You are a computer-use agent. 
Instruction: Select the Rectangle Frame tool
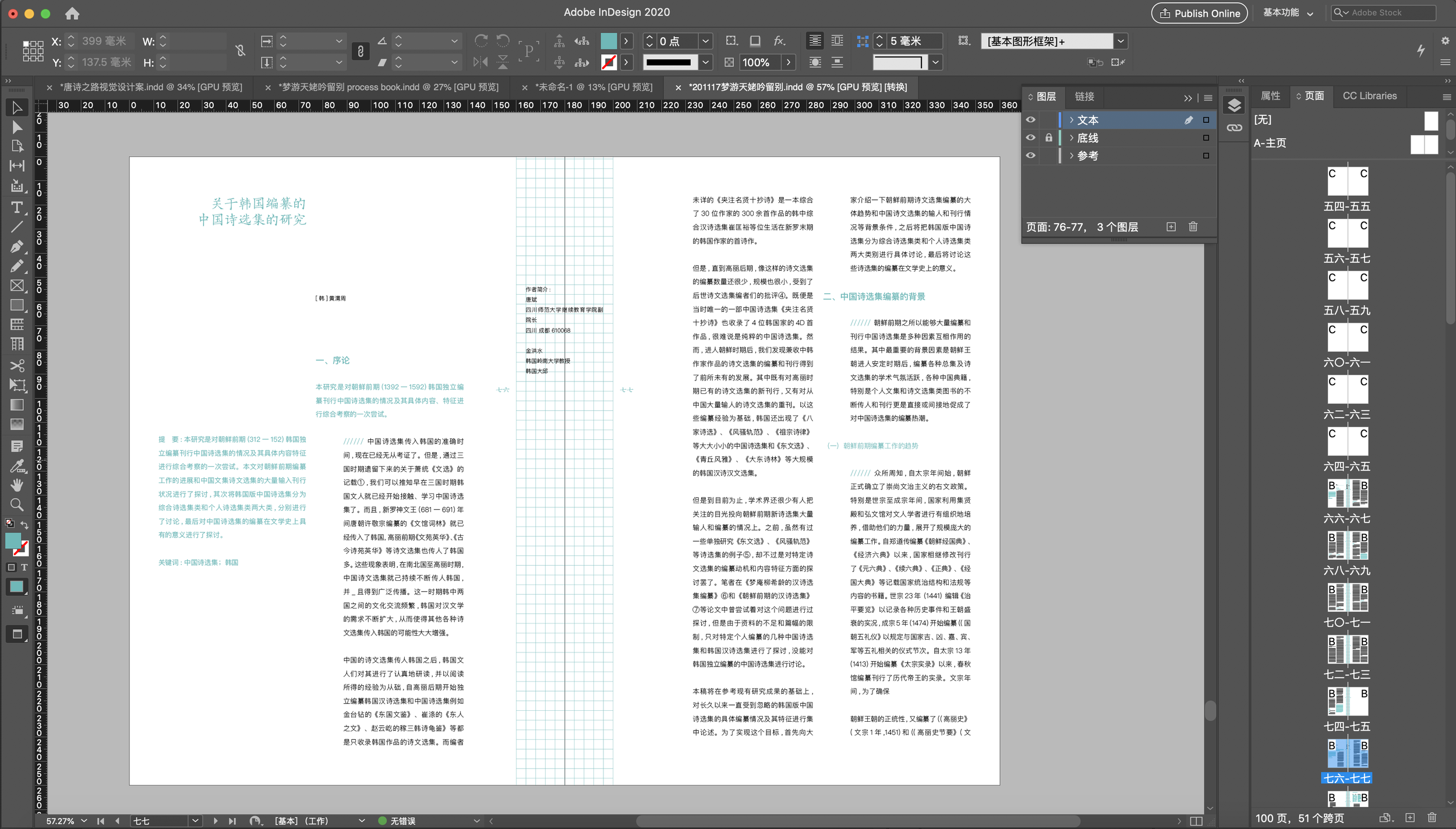coord(17,285)
